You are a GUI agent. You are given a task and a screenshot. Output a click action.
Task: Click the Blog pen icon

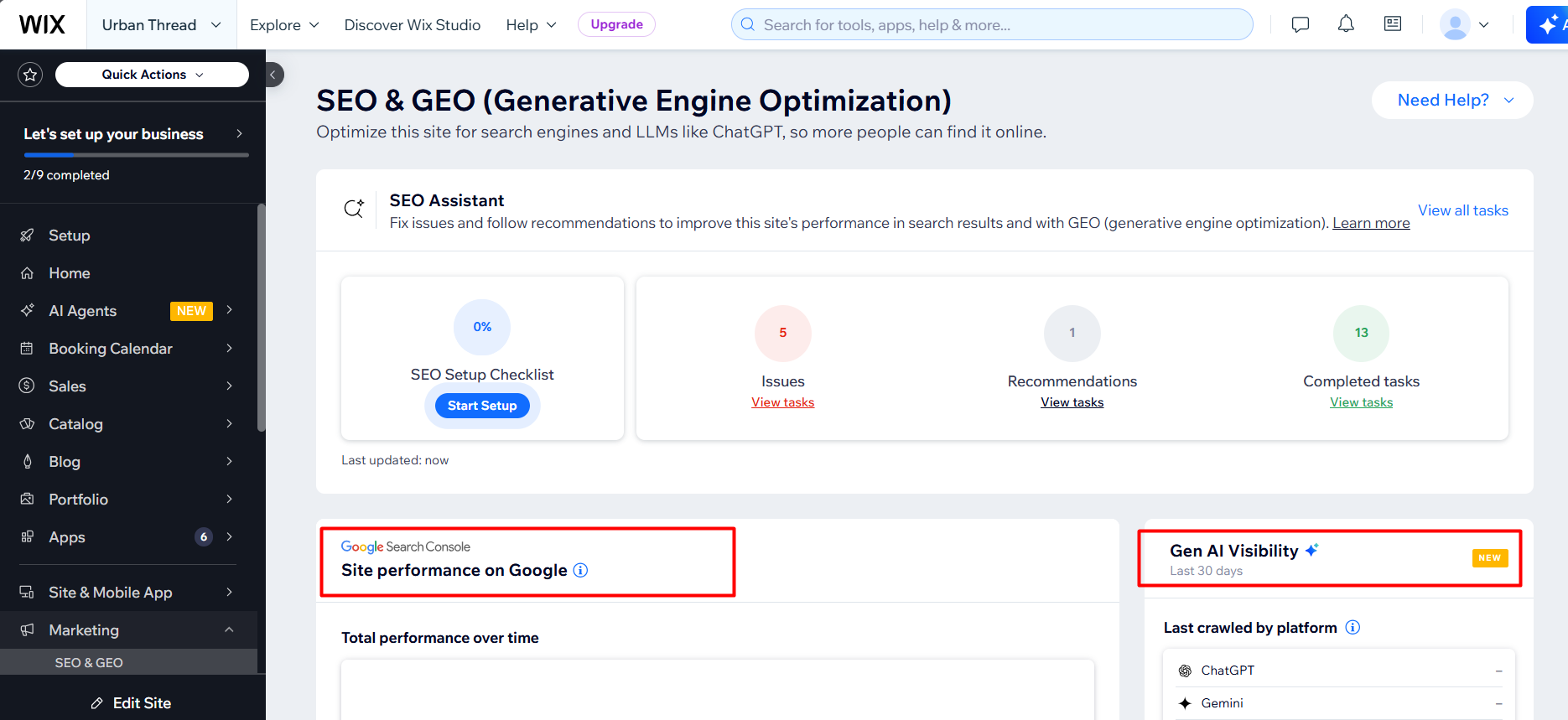(x=27, y=461)
